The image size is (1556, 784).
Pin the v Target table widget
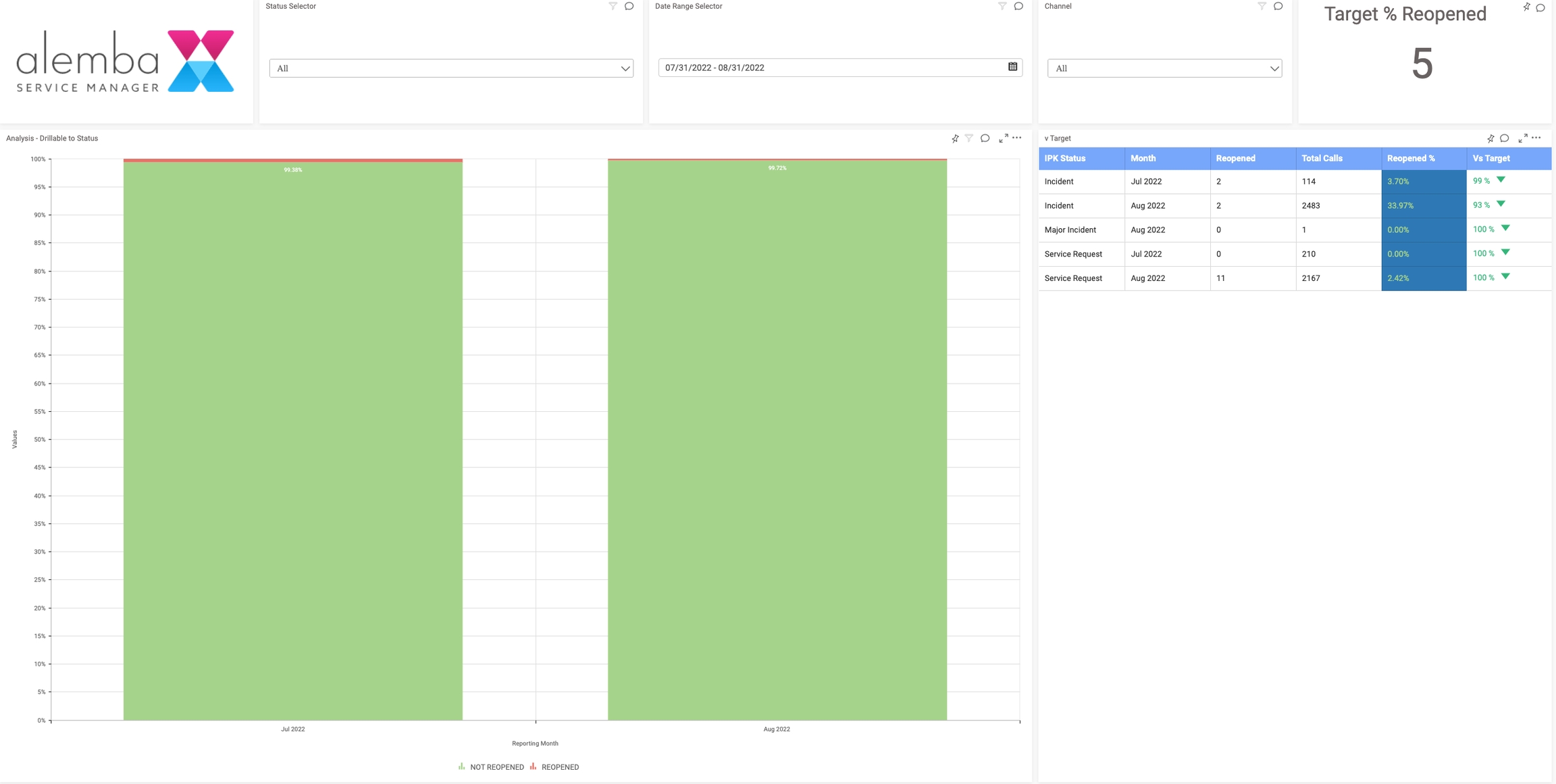pos(1490,138)
